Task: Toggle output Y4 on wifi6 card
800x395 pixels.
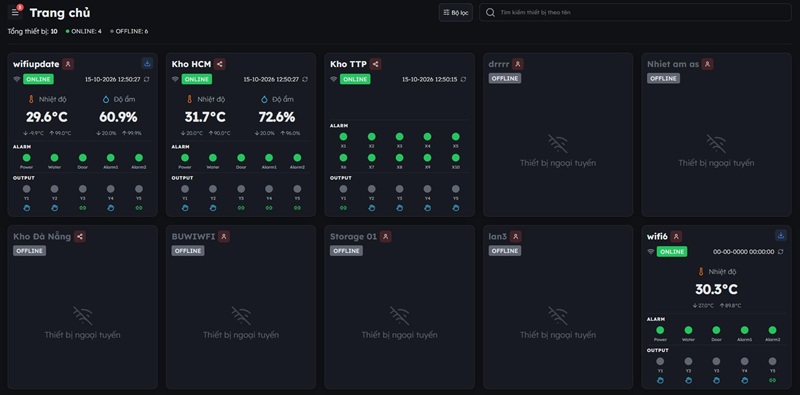Action: (744, 361)
